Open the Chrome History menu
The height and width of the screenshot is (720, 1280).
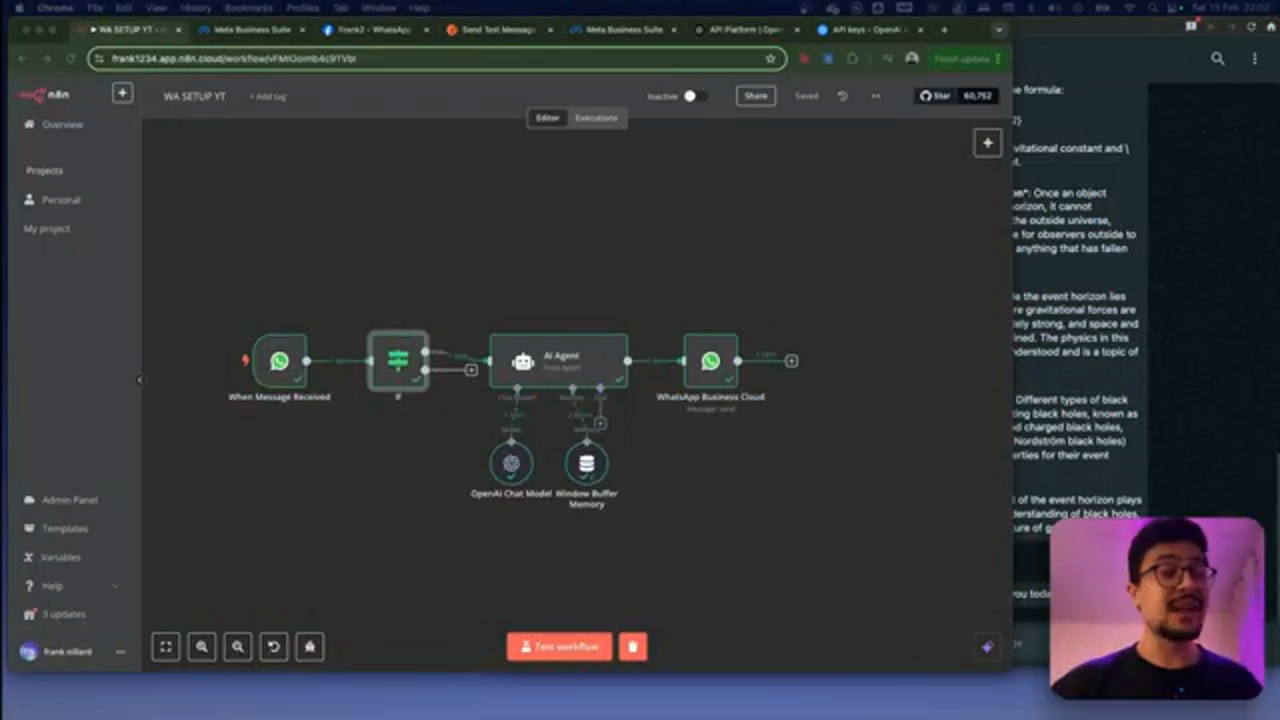pyautogui.click(x=195, y=8)
